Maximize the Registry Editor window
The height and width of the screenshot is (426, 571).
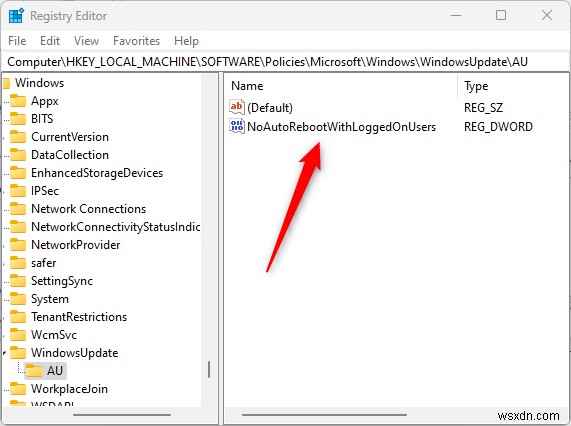coord(501,15)
